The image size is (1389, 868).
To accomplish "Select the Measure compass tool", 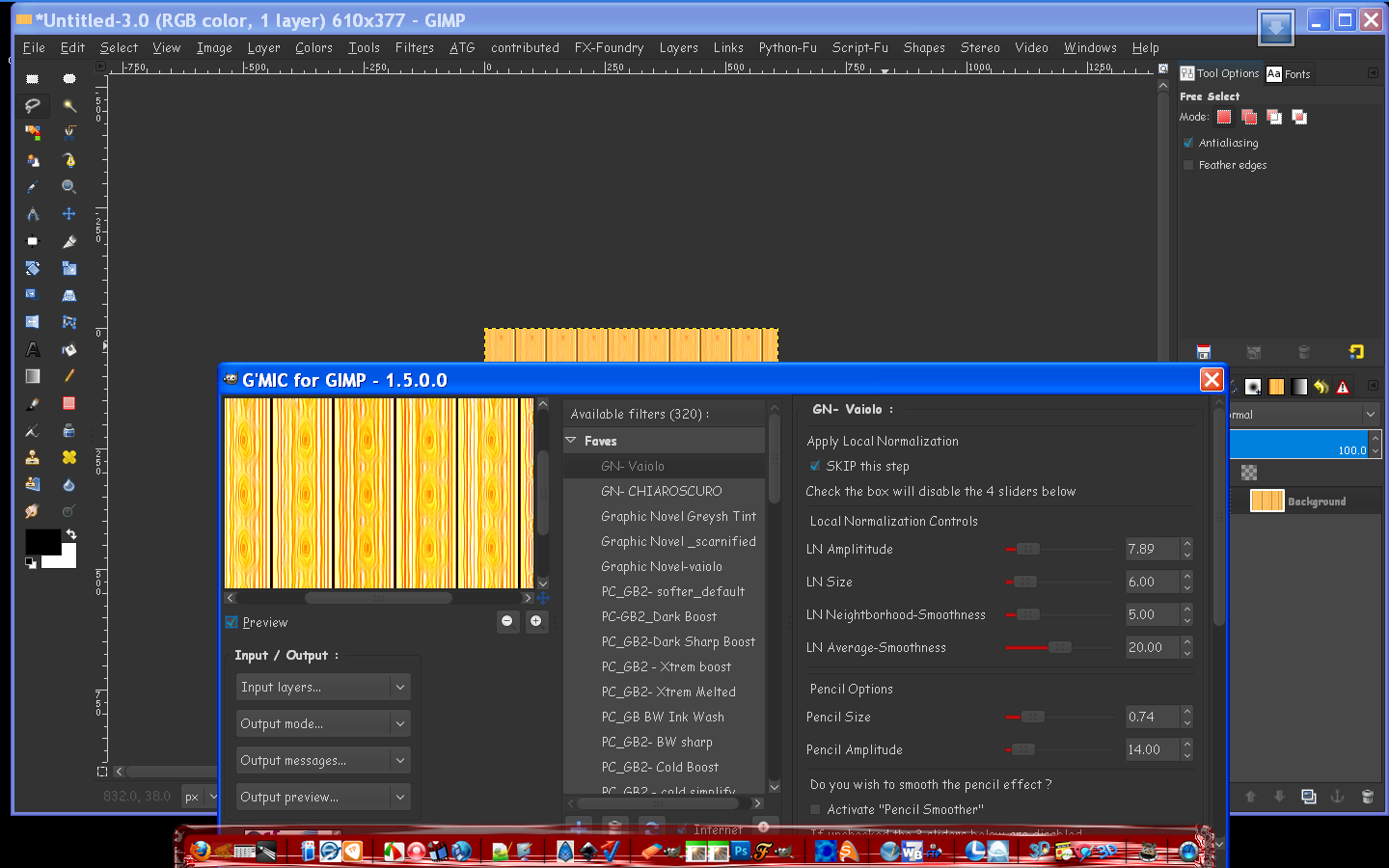I will tap(32, 214).
